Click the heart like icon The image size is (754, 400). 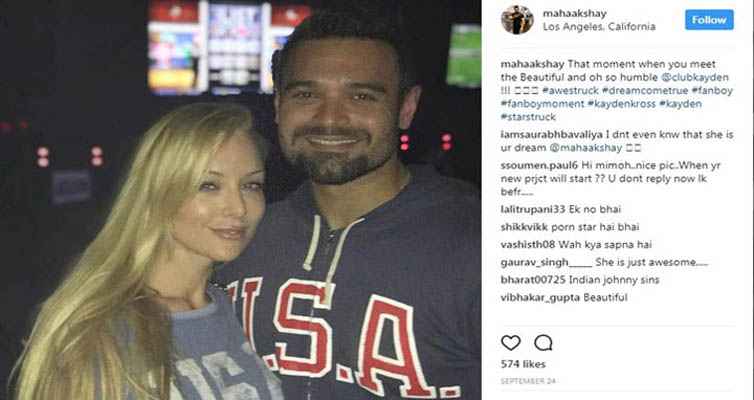(511, 343)
